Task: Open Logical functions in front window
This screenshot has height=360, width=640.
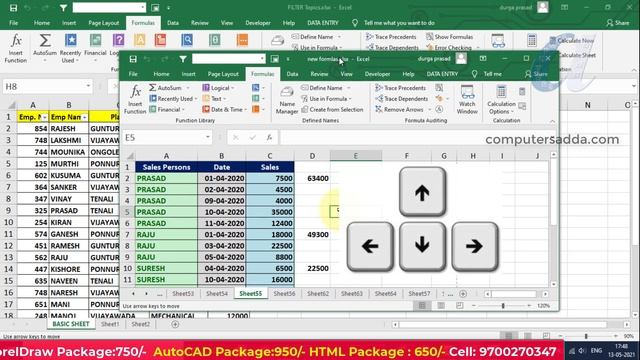Action: click(x=218, y=88)
